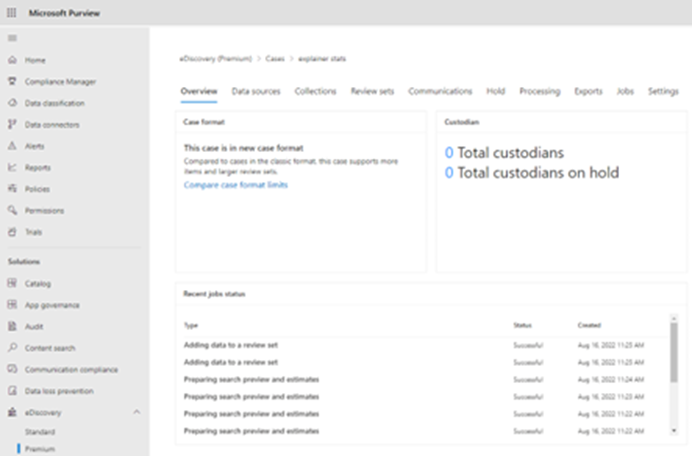Open Premium under eDiscovery

click(40, 449)
